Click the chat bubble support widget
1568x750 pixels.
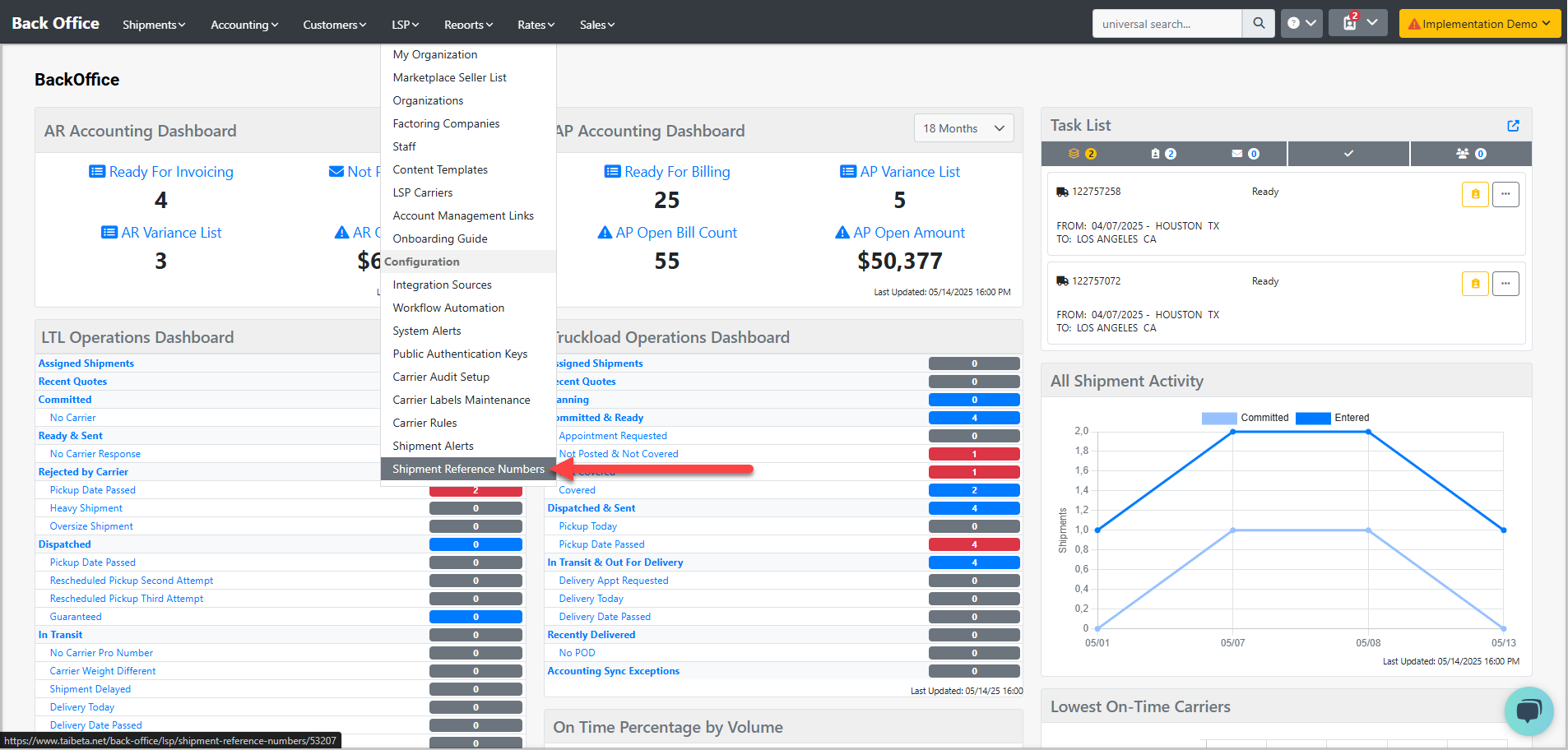coord(1528,711)
